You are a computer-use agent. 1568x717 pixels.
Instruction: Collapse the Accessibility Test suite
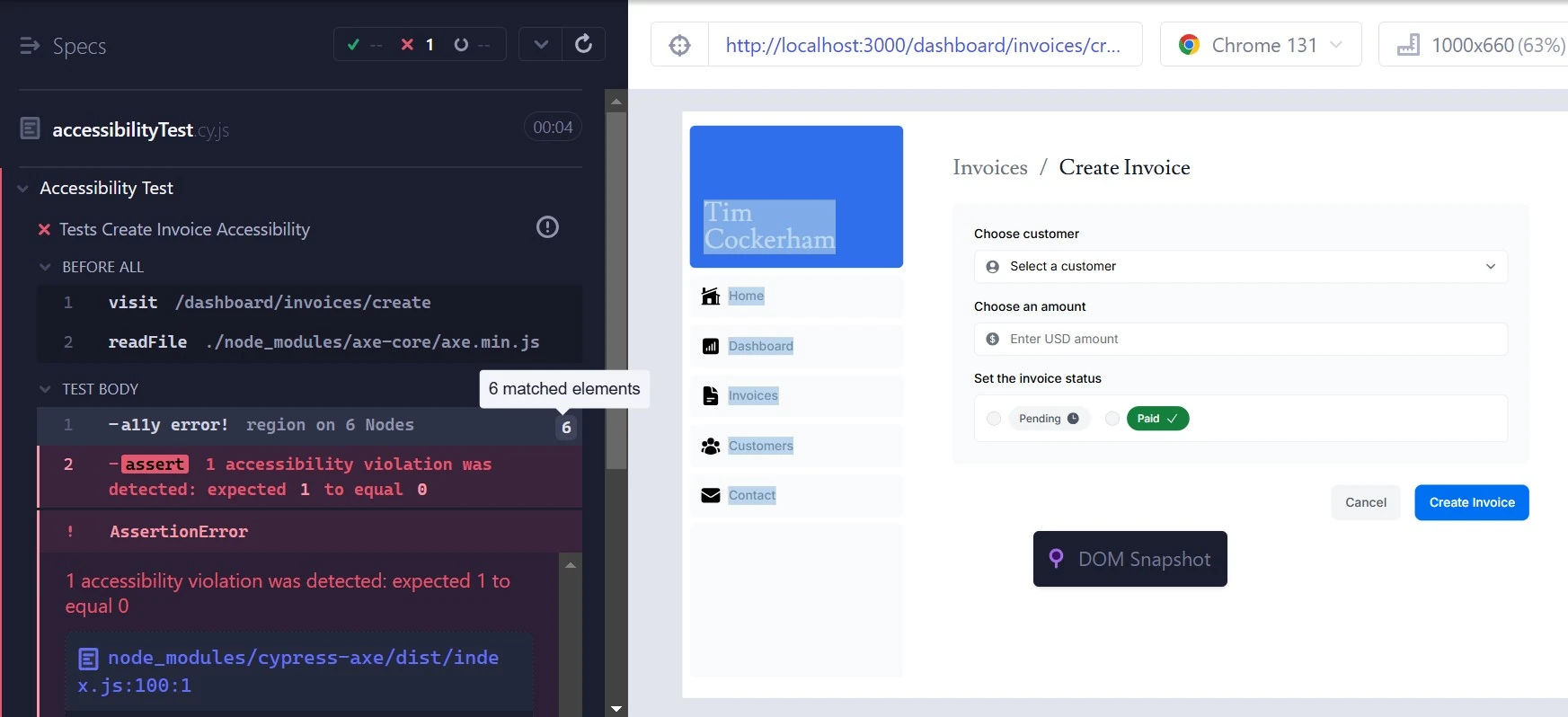tap(23, 189)
